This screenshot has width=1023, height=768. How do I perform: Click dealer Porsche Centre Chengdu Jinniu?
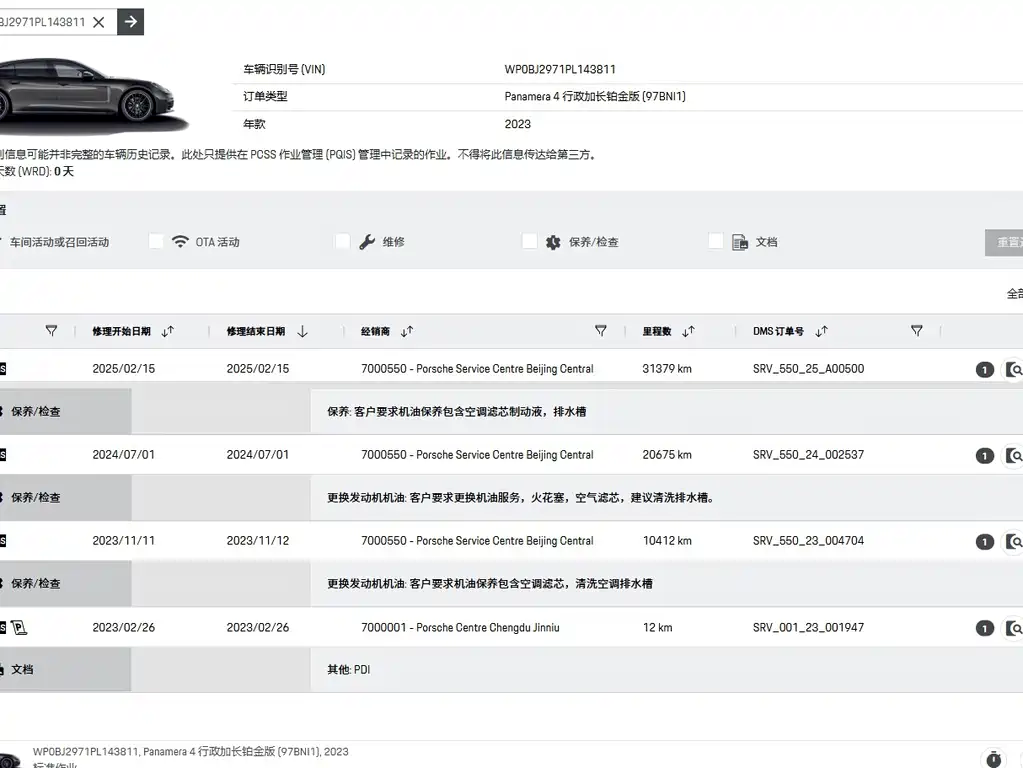[x=460, y=628]
